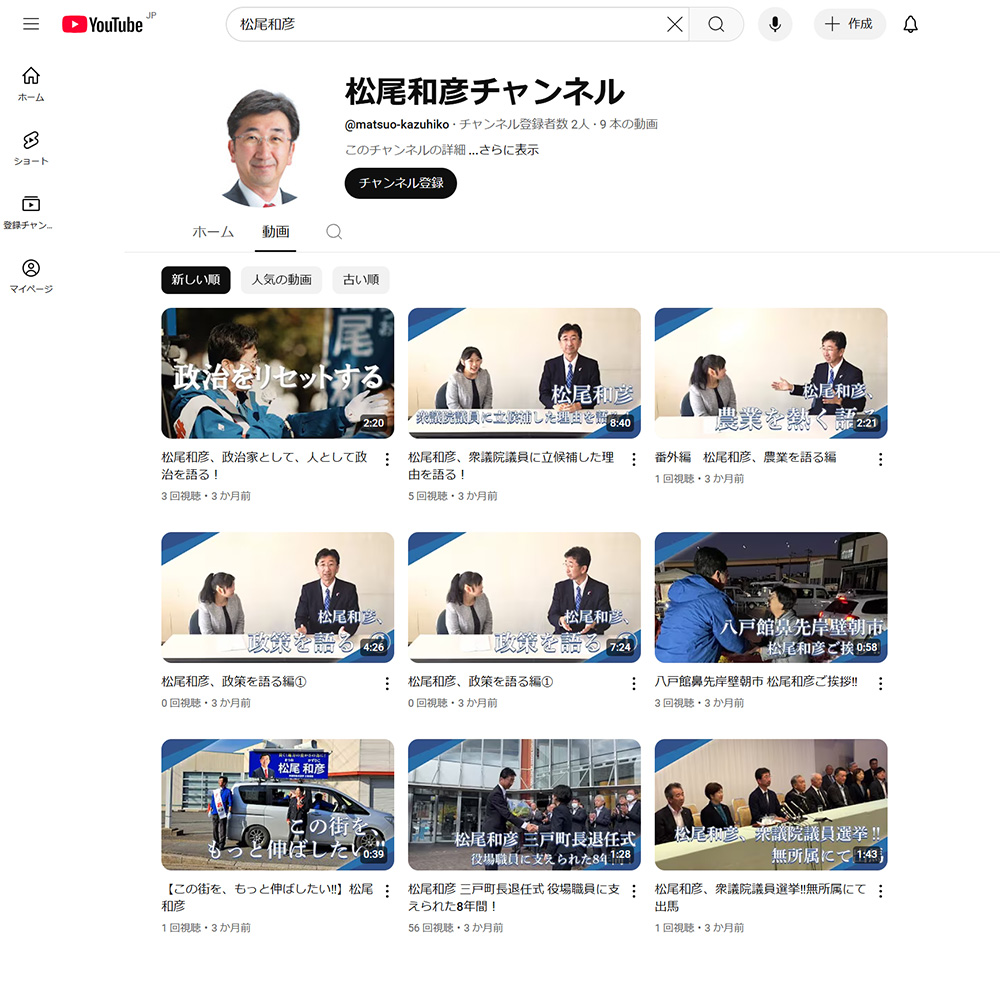Open My Page in sidebar
This screenshot has height=995, width=1000.
pyautogui.click(x=31, y=275)
